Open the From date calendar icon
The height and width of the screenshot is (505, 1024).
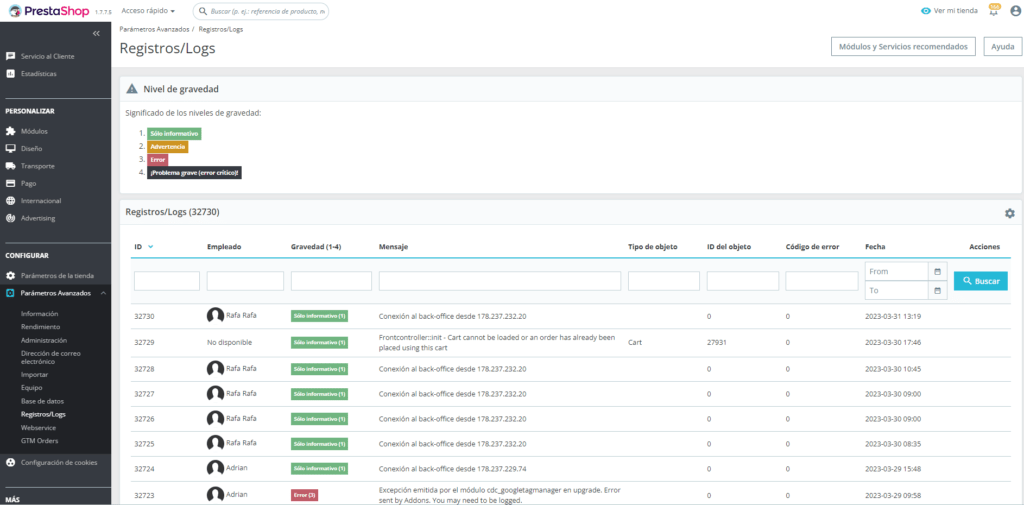(937, 271)
